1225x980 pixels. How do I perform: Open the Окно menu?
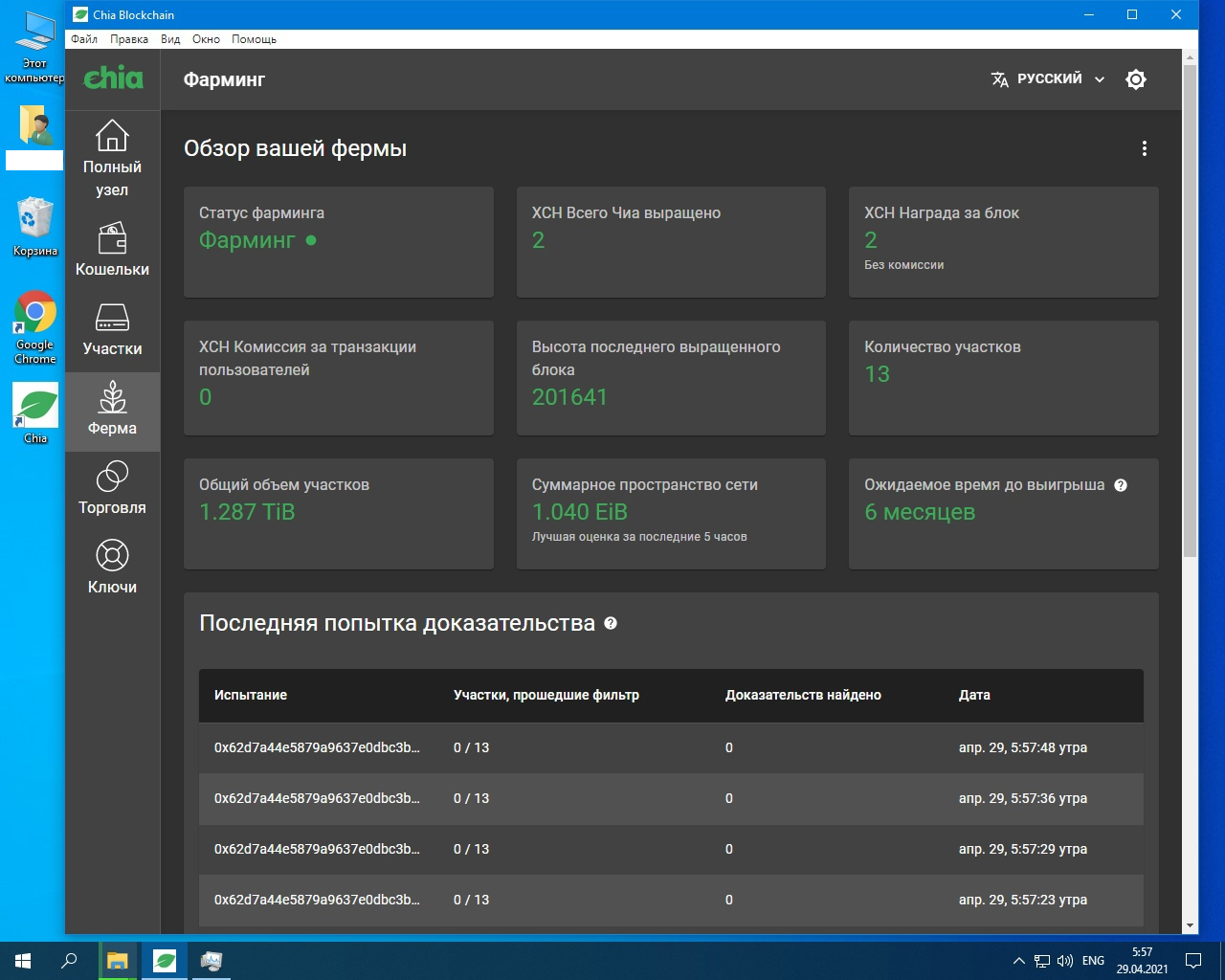click(x=206, y=39)
